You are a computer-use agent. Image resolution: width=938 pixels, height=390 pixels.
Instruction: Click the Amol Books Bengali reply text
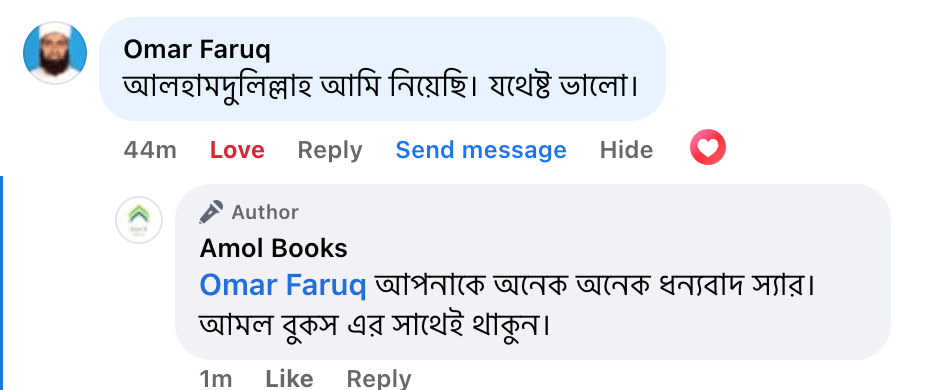point(507,306)
